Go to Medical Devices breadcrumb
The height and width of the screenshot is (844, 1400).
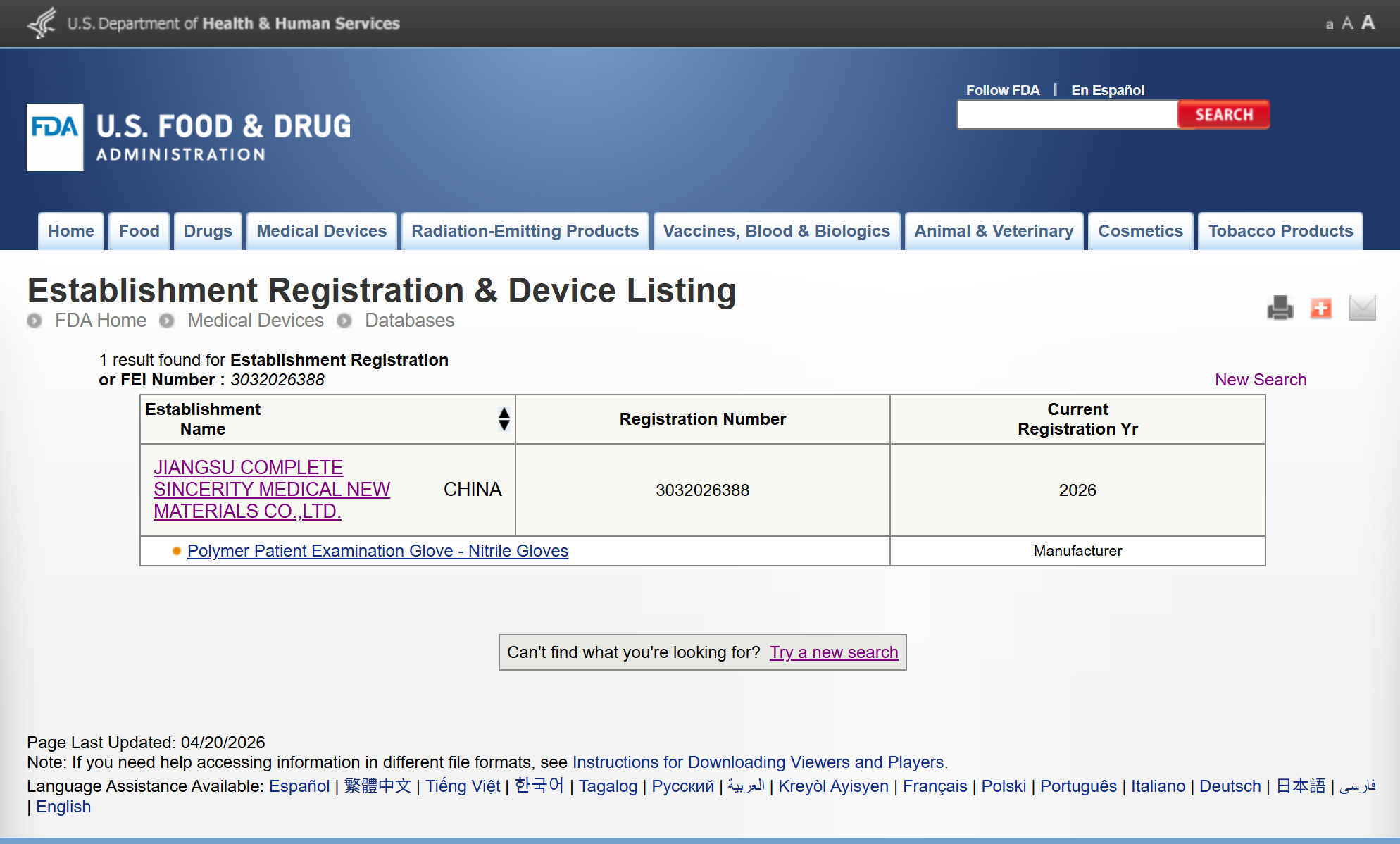pyautogui.click(x=256, y=321)
